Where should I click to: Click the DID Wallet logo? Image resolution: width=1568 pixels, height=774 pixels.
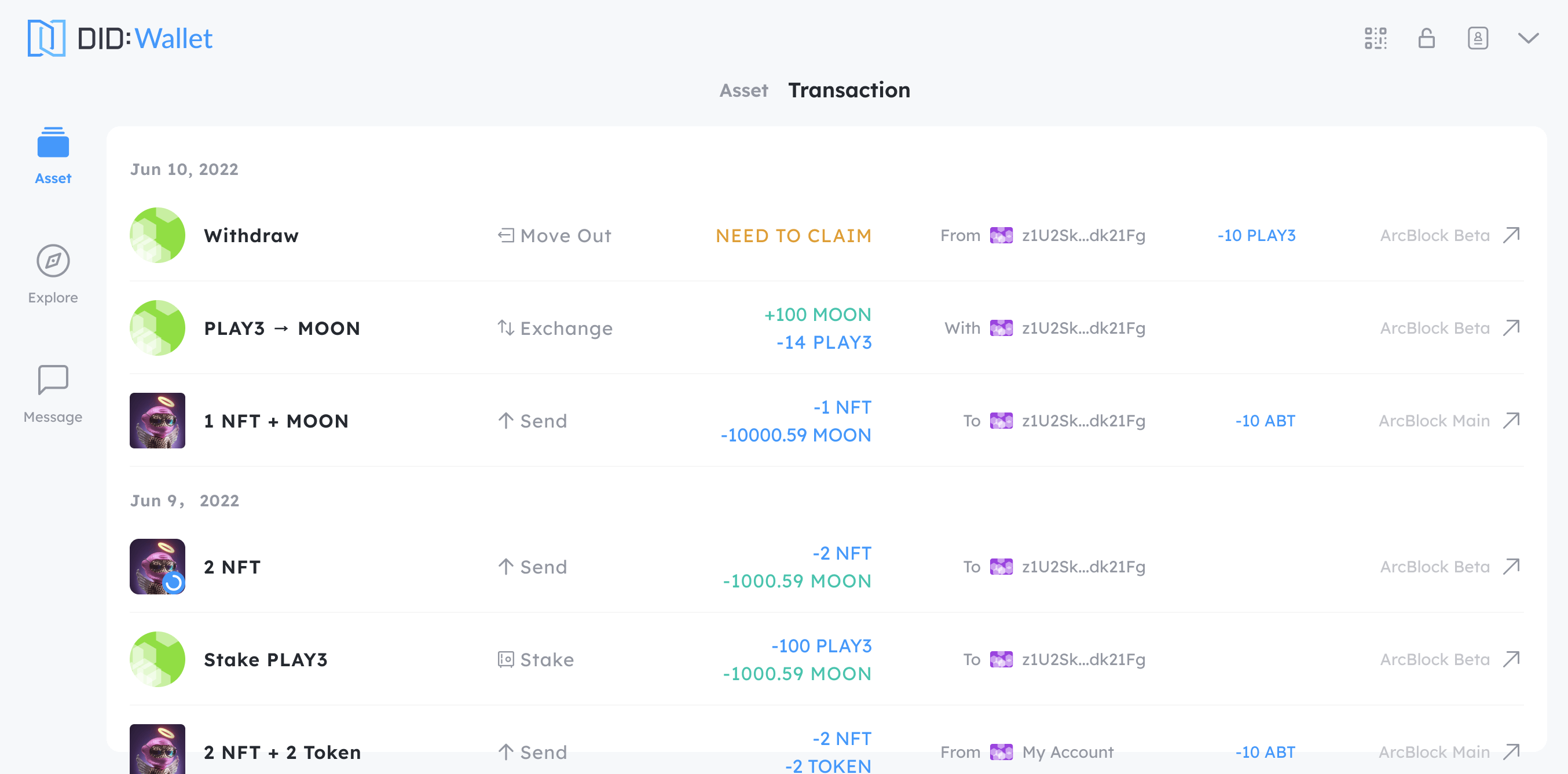coord(120,38)
